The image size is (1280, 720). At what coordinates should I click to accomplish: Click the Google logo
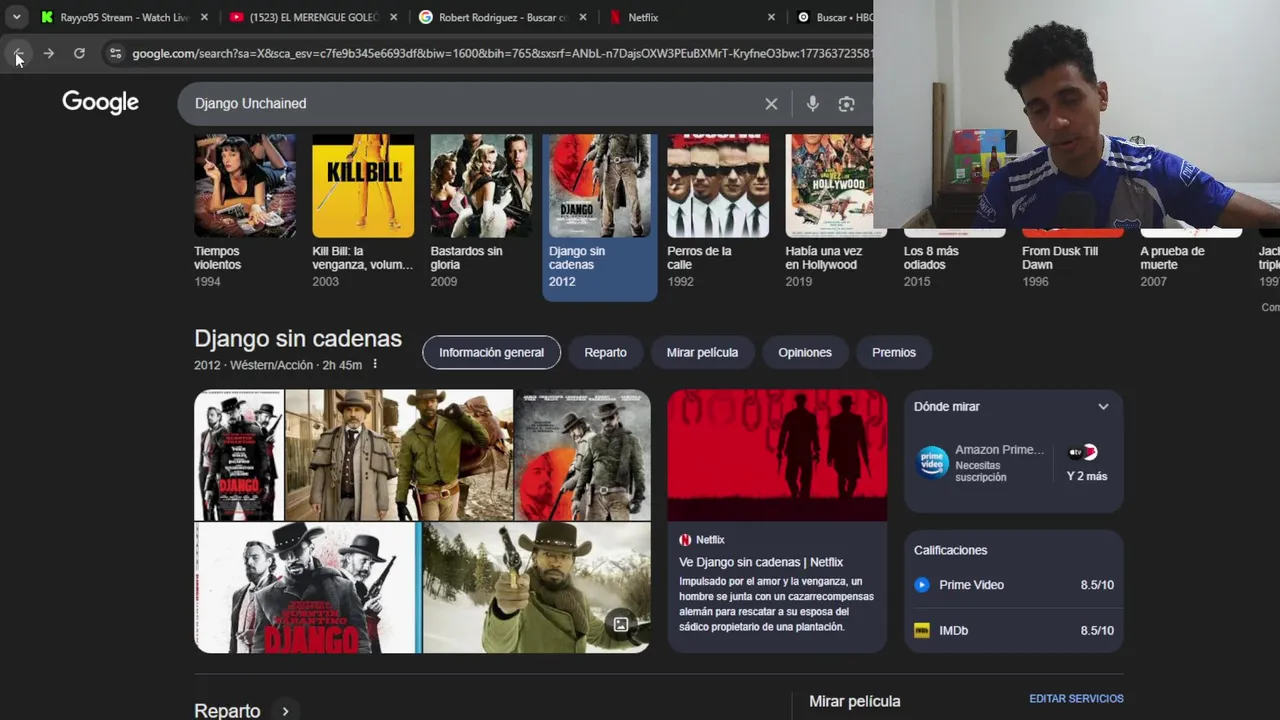click(x=100, y=102)
